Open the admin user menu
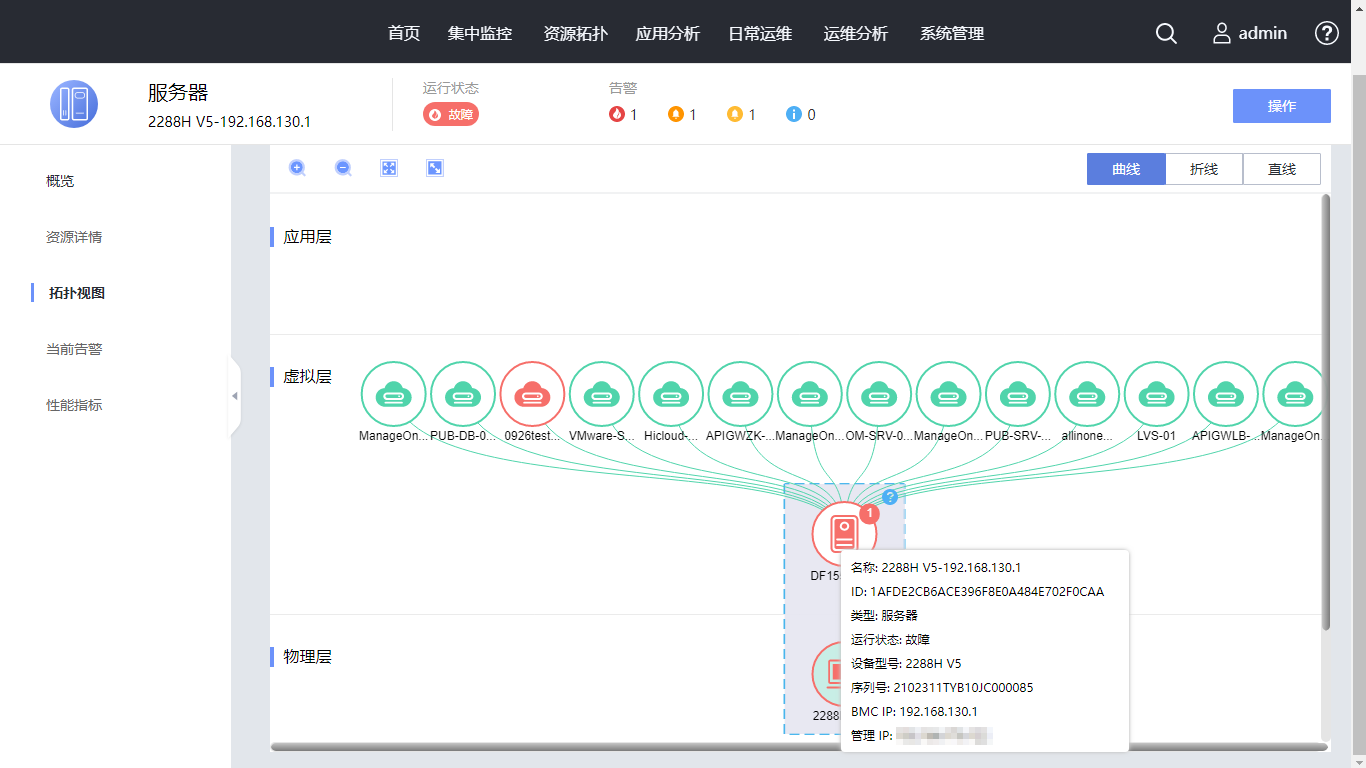 (x=1250, y=33)
